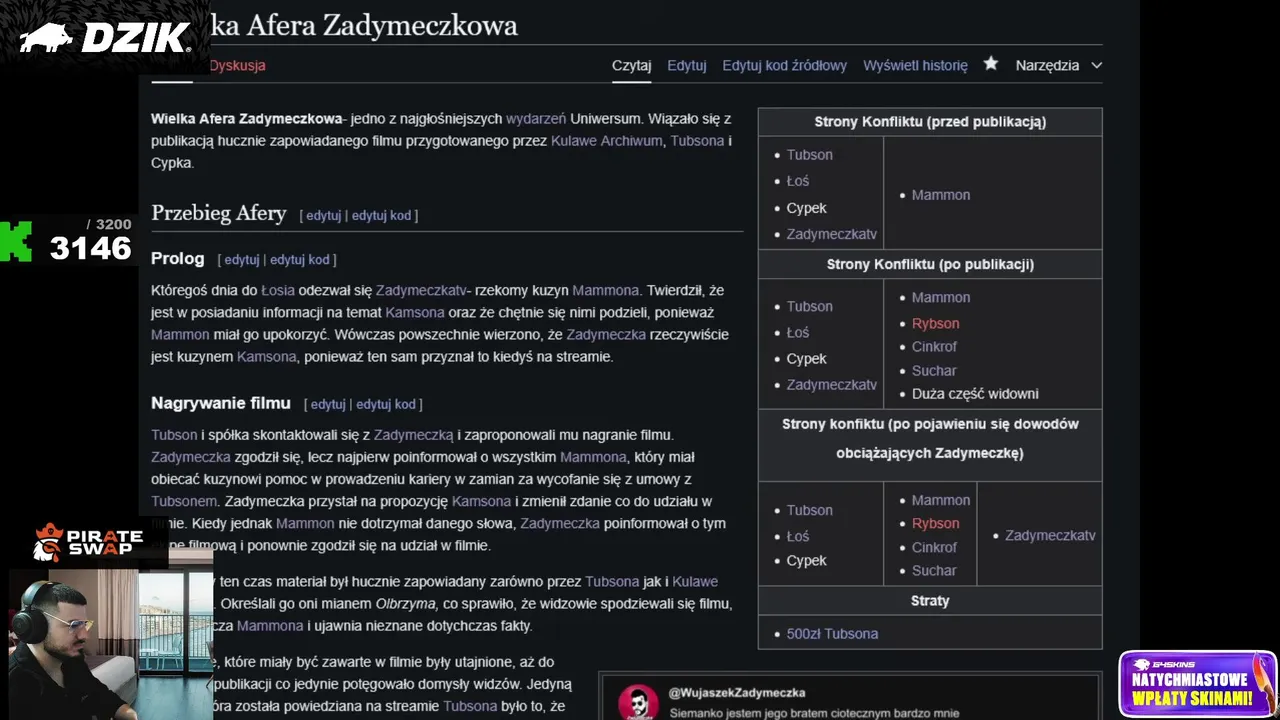Open the Edytuj tab
The image size is (1280, 720).
[x=687, y=65]
